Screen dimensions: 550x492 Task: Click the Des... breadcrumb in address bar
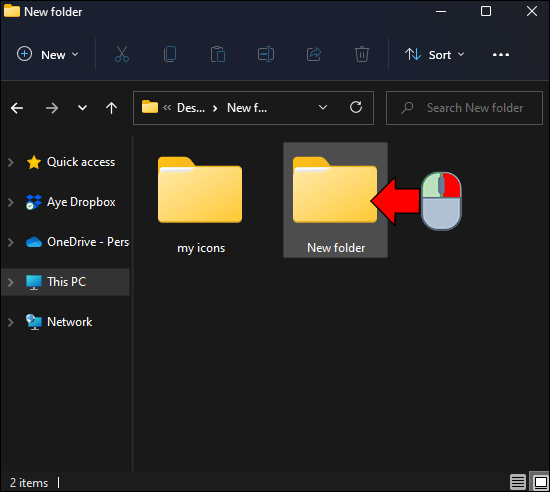[191, 108]
